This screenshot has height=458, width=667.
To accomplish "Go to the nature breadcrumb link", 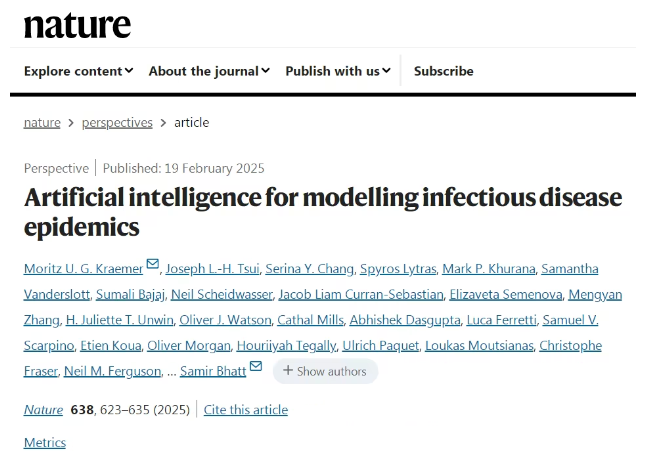I will pyautogui.click(x=42, y=123).
